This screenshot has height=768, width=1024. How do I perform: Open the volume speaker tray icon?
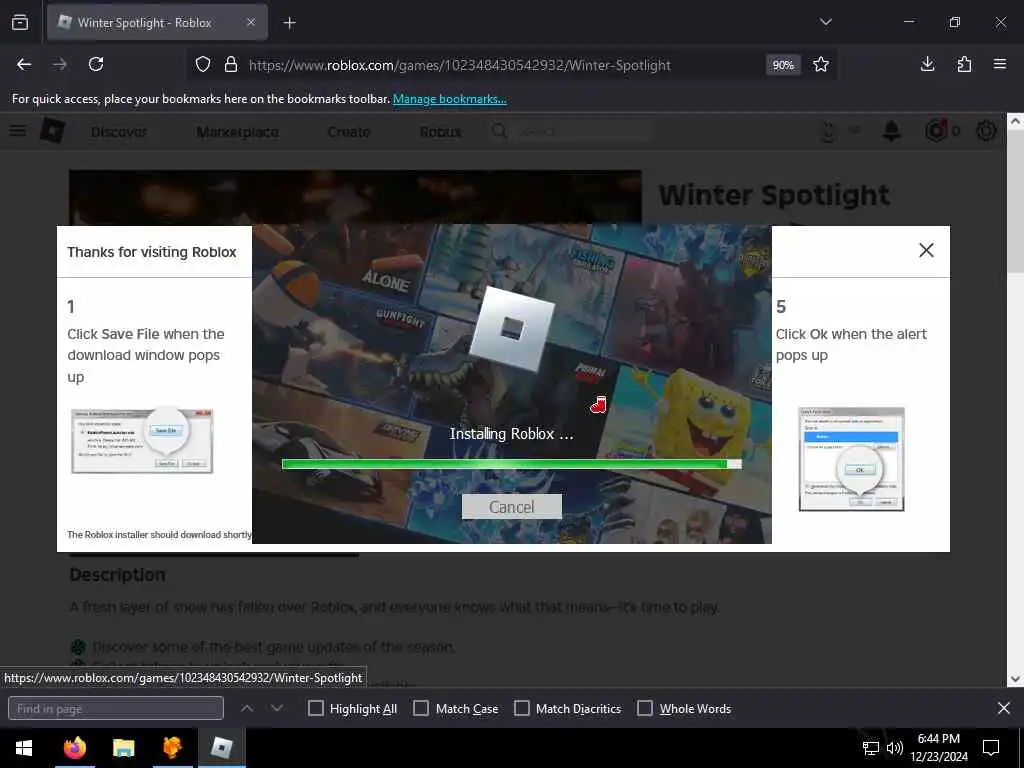(x=895, y=748)
